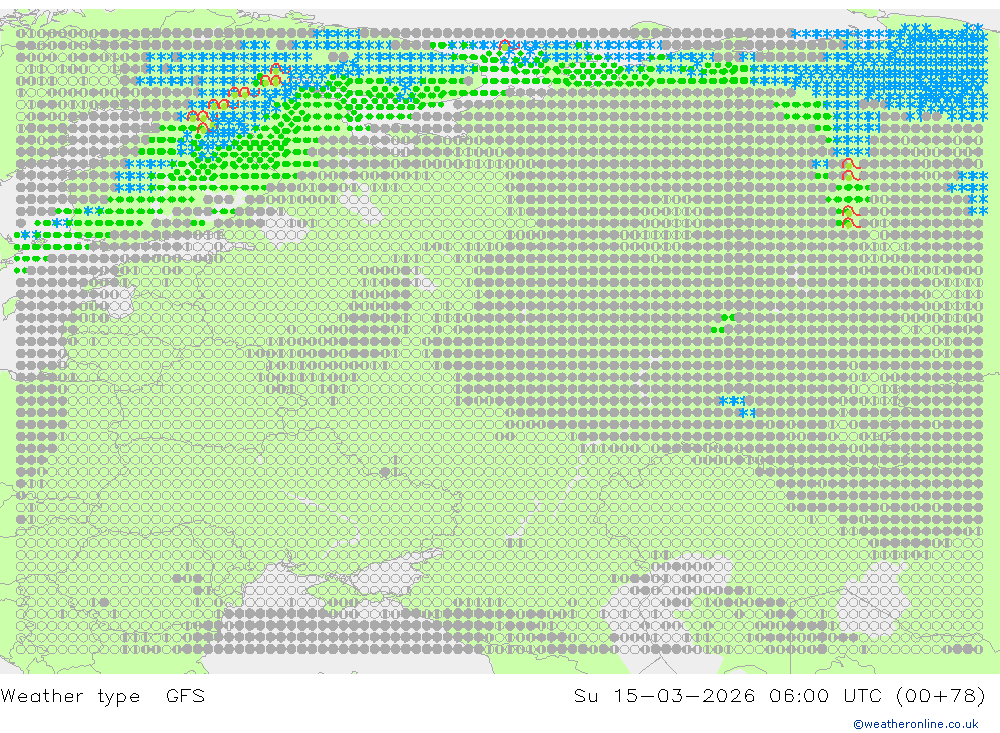This screenshot has width=1000, height=733.
Task: Click the weatheronline.co.uk copyright link
Action: (x=916, y=724)
